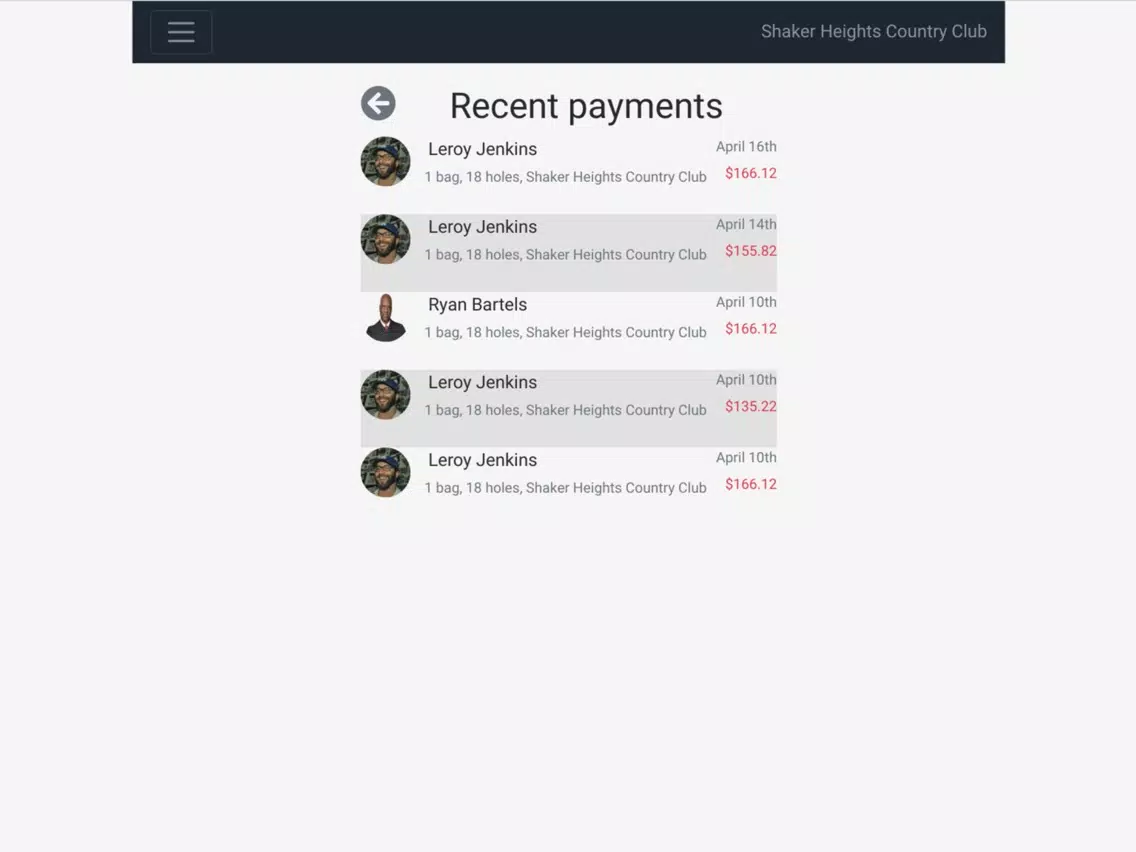Select the Ryan Bartels name

pos(477,304)
